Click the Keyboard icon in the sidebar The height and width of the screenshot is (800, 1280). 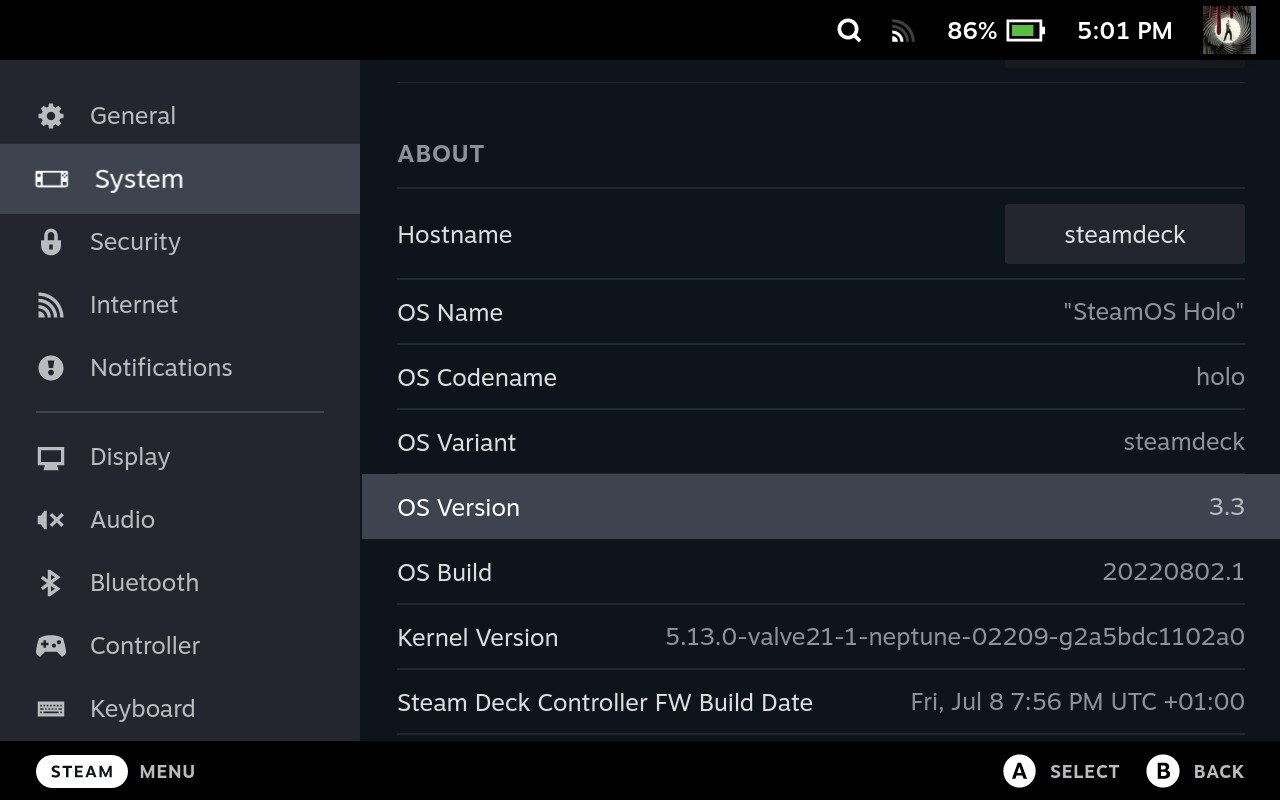point(50,708)
